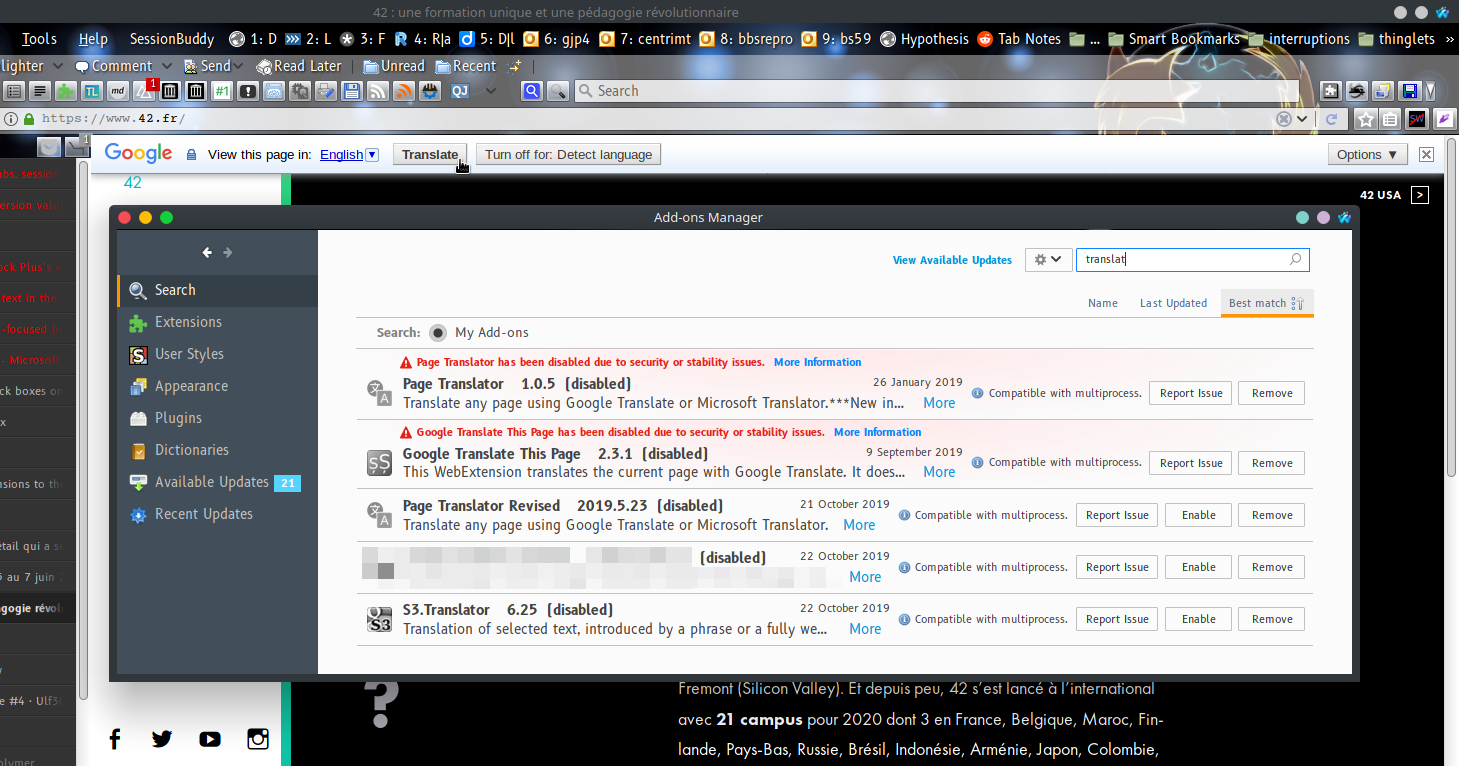Click the bookmarks list icon beside the star
The width and height of the screenshot is (1459, 766).
coord(1391,119)
